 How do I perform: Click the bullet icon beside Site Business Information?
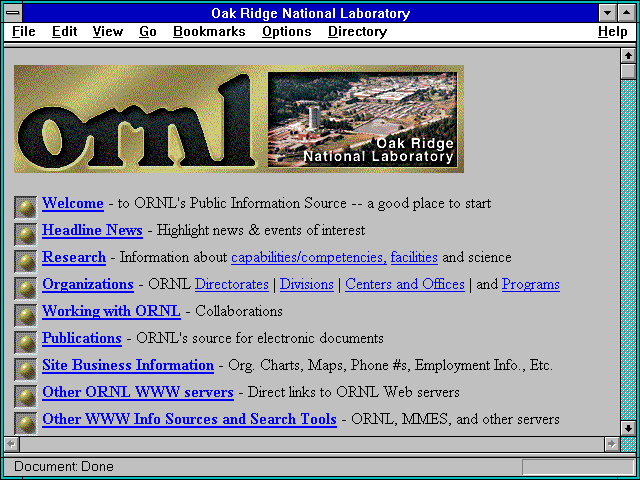[x=25, y=369]
